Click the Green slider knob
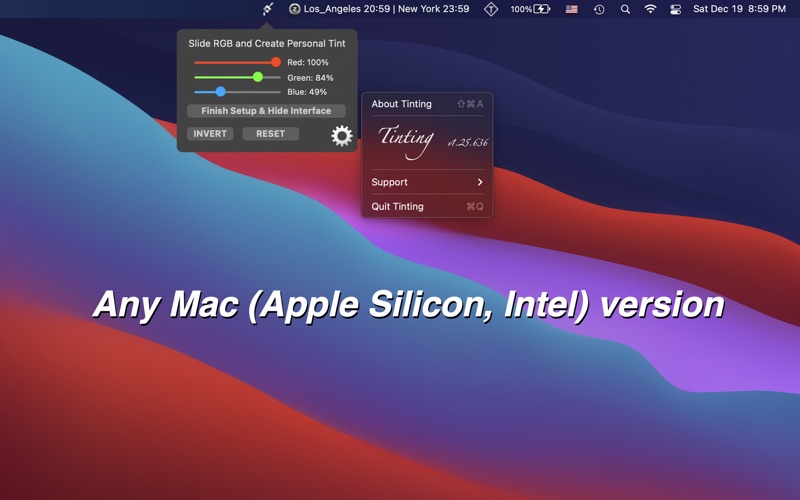800x500 pixels. click(x=258, y=77)
